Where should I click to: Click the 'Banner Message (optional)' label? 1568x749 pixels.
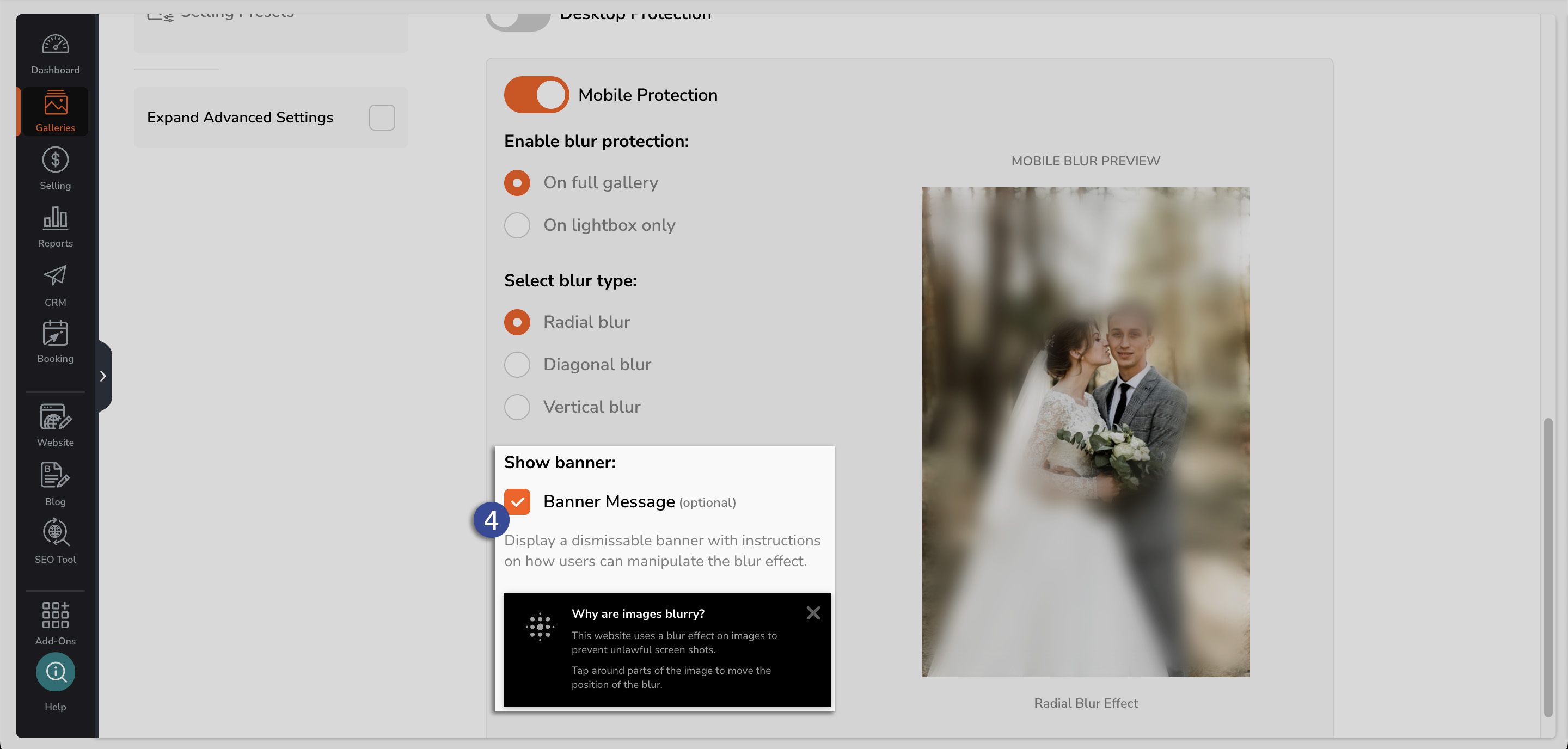pyautogui.click(x=639, y=502)
